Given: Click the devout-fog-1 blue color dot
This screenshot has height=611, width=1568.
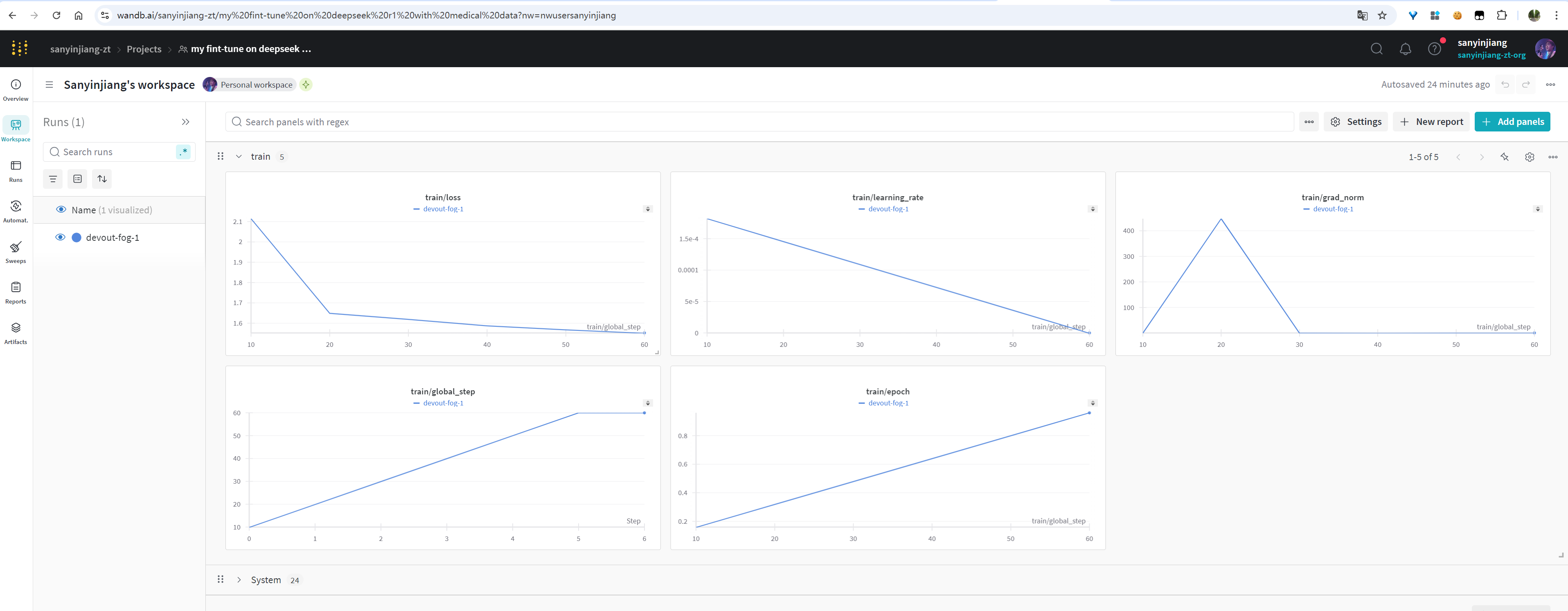Looking at the screenshot, I should pyautogui.click(x=77, y=237).
